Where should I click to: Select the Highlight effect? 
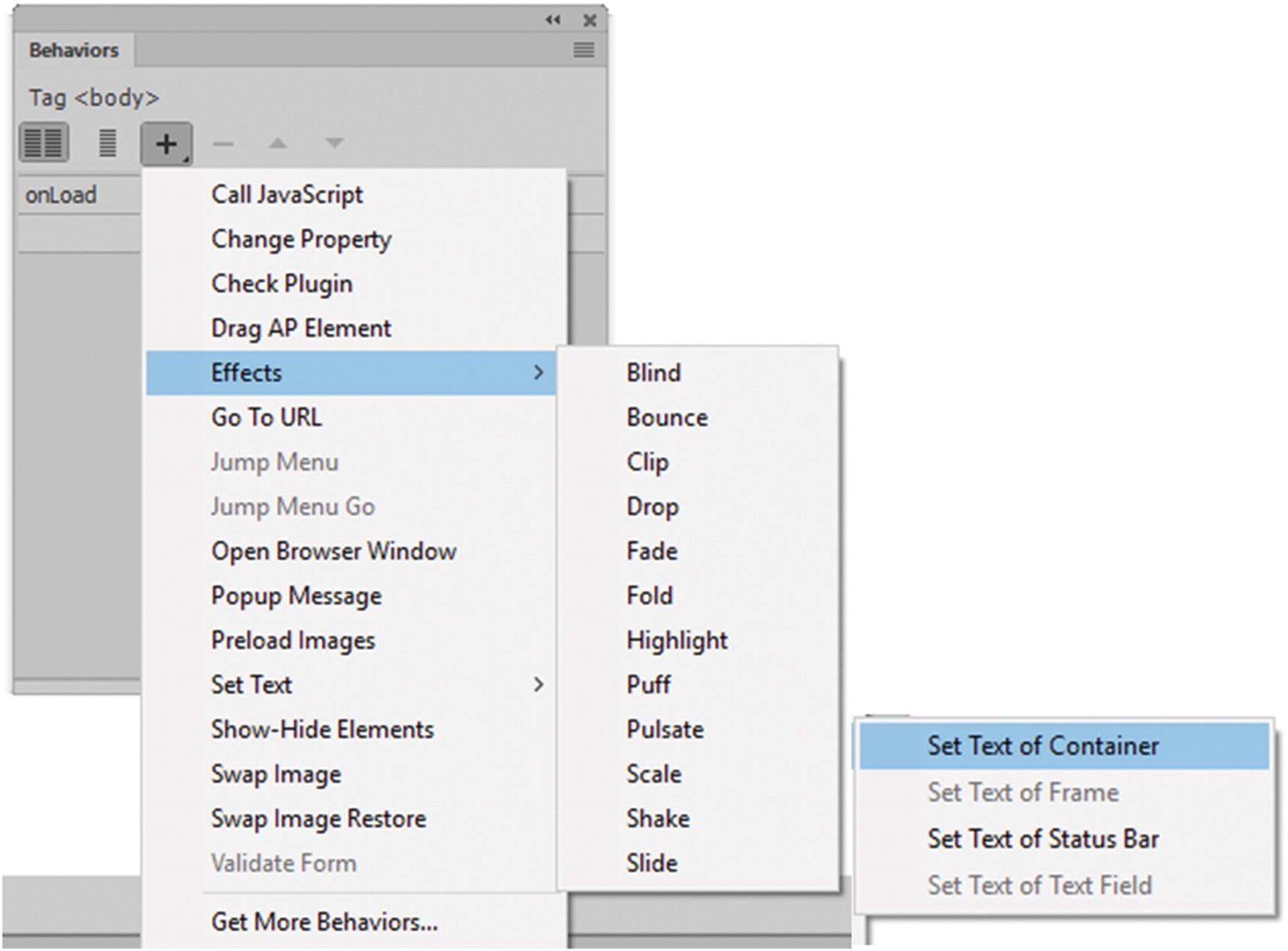(677, 640)
